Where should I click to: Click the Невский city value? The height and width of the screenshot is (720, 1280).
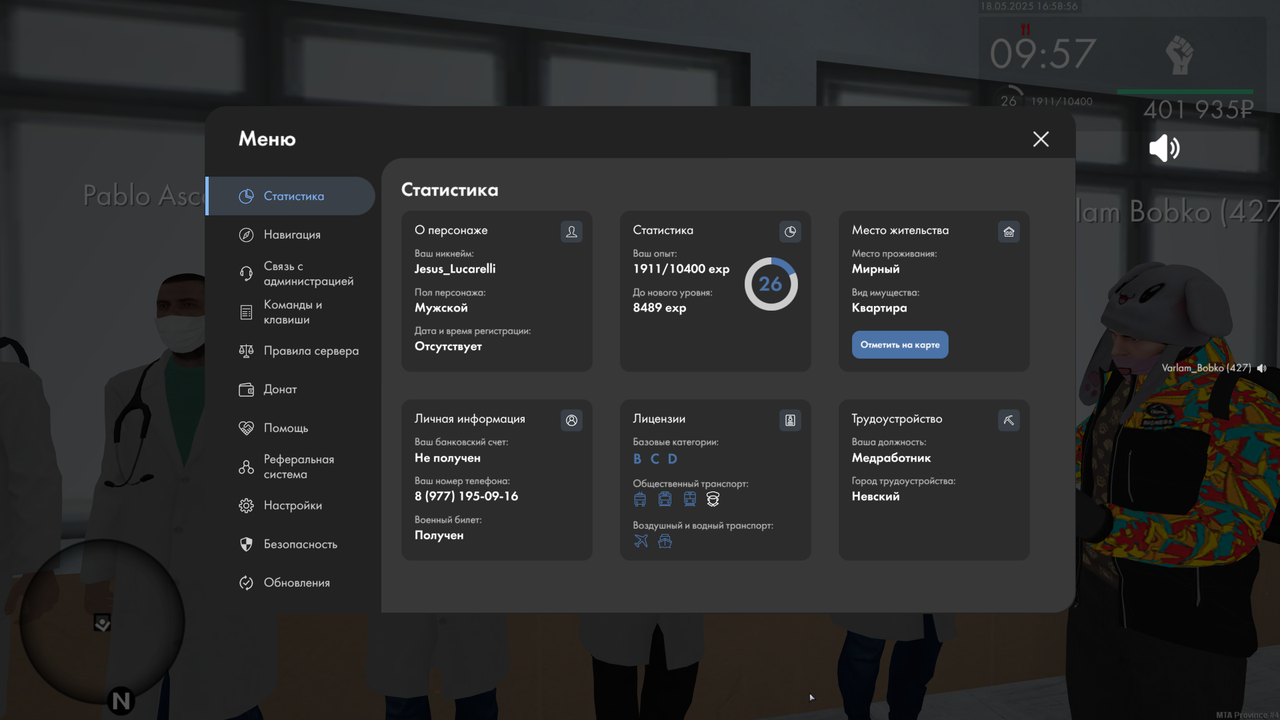click(x=876, y=497)
